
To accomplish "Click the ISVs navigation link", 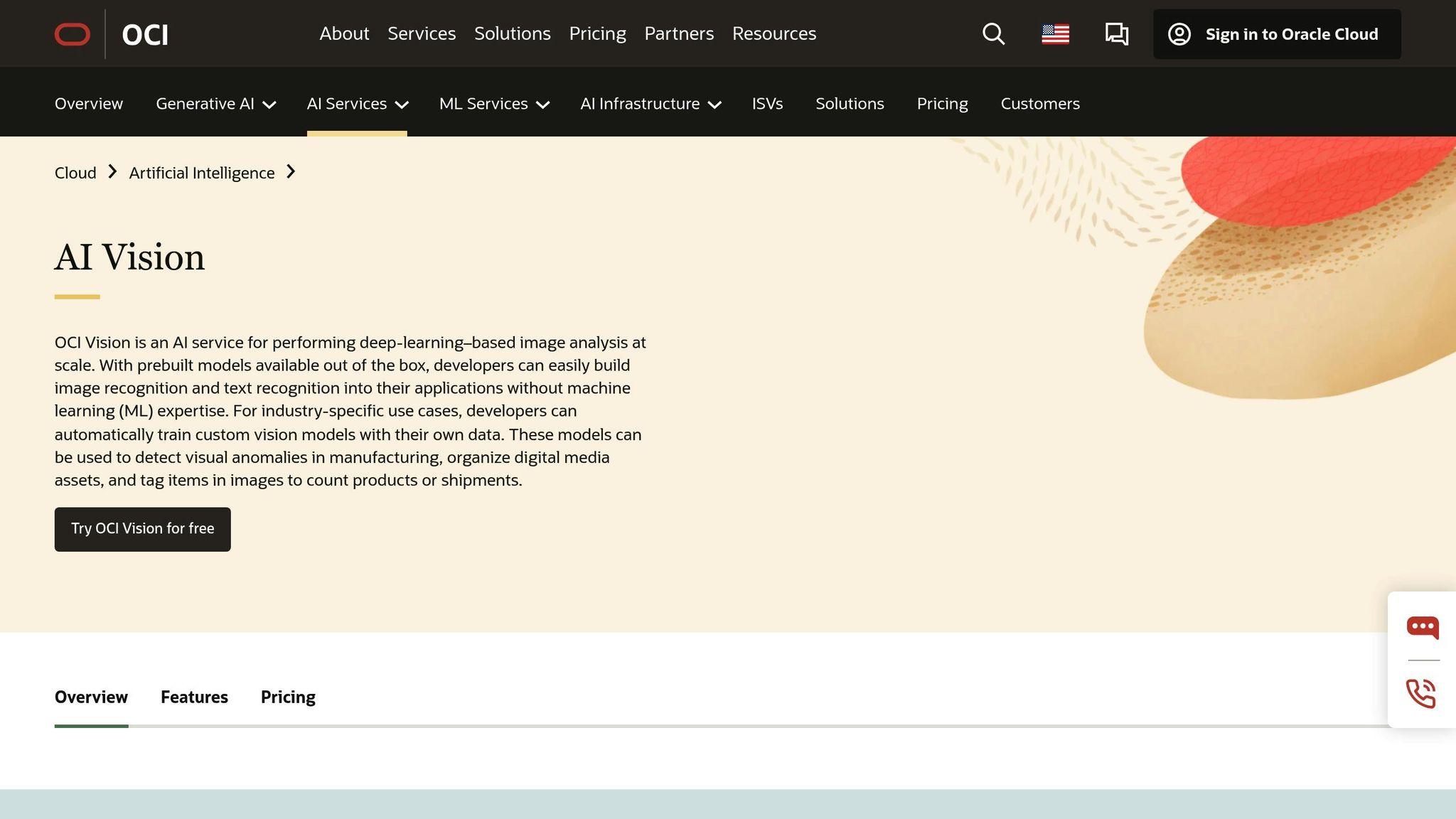I will click(x=767, y=104).
